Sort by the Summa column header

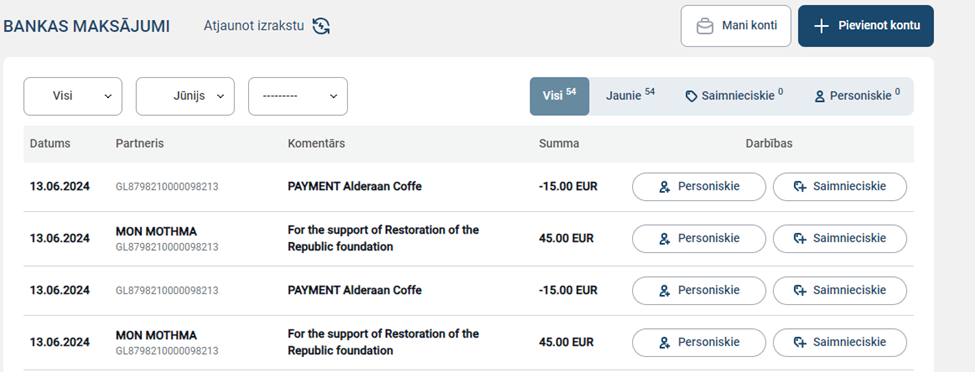tap(559, 144)
